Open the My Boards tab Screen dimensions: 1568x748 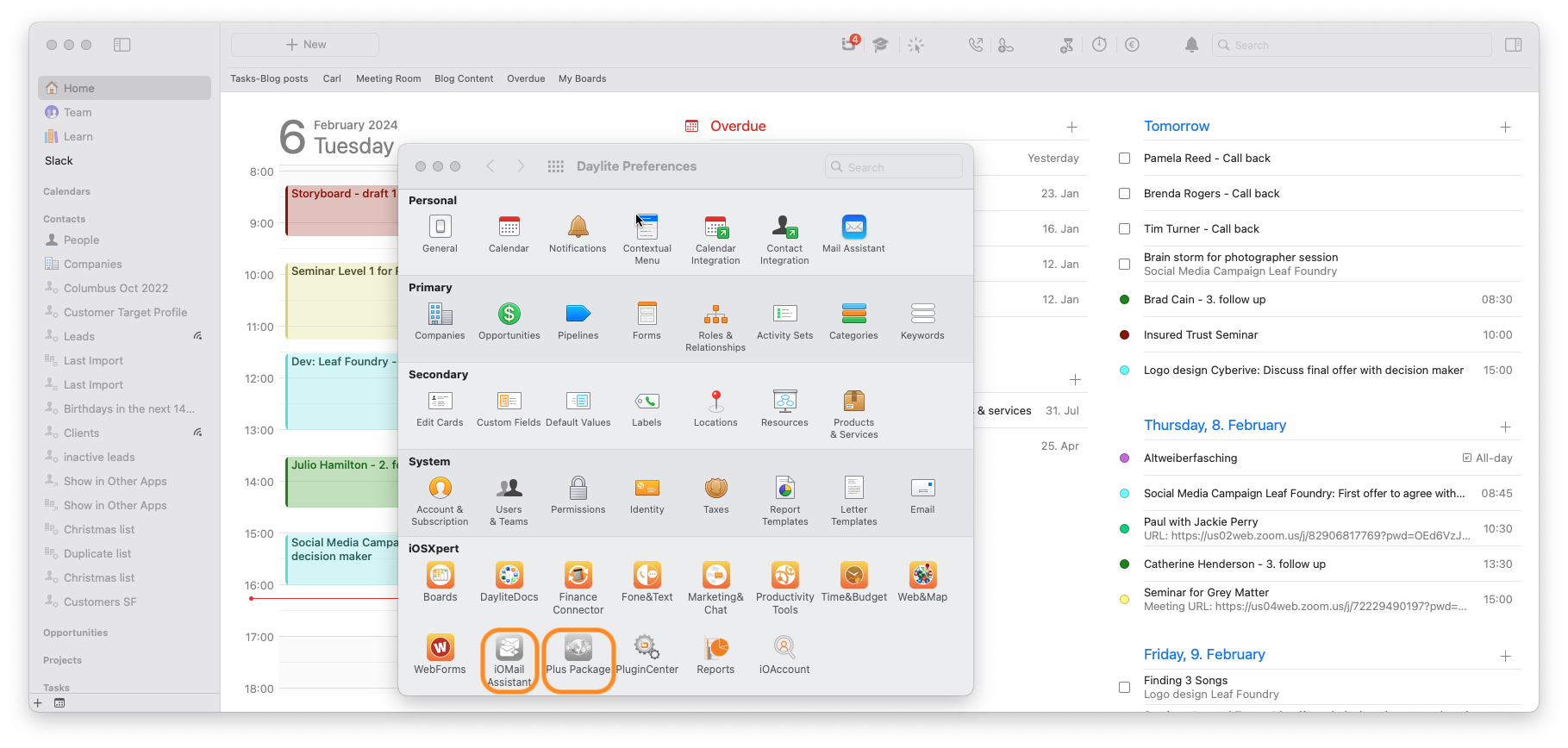(582, 78)
